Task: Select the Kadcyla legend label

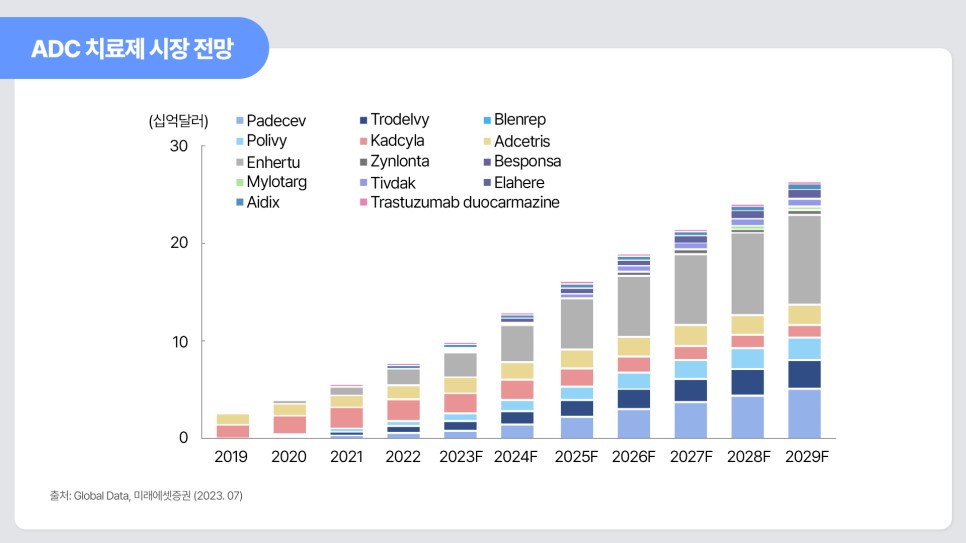Action: [x=397, y=141]
